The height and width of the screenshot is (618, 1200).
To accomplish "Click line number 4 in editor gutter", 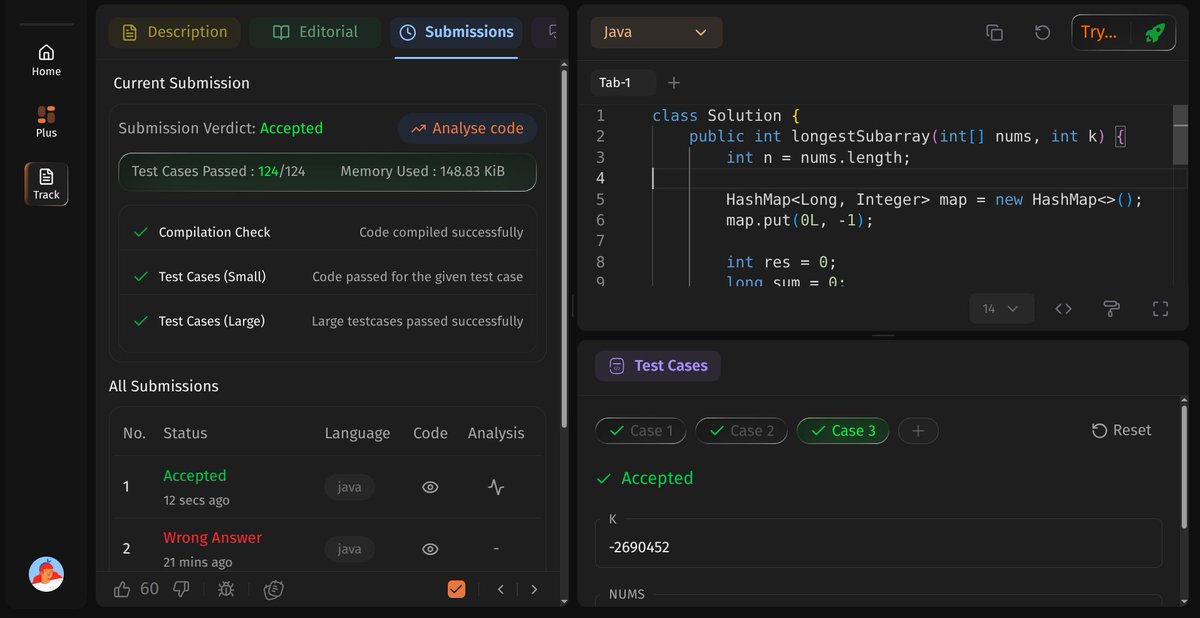I will tap(600, 178).
